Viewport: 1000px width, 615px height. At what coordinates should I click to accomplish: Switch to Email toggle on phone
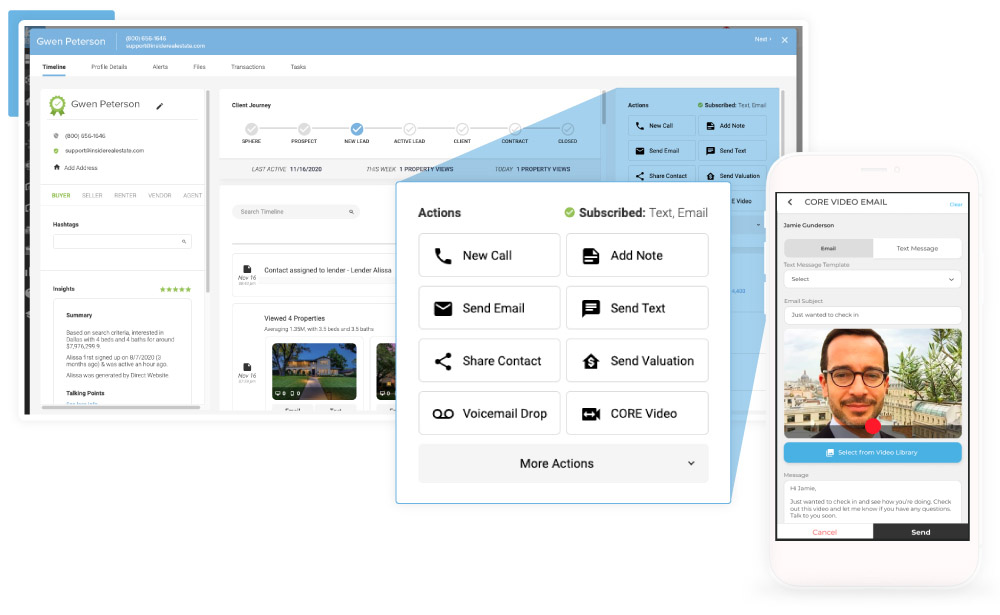coord(828,249)
